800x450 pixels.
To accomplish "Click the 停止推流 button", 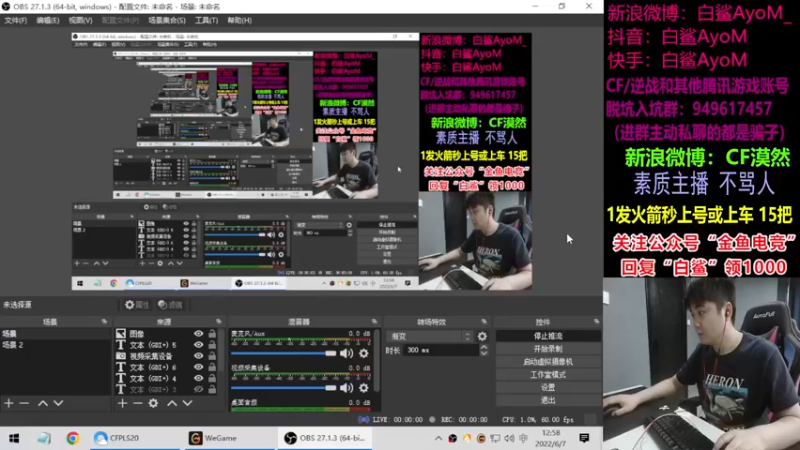I will point(548,336).
